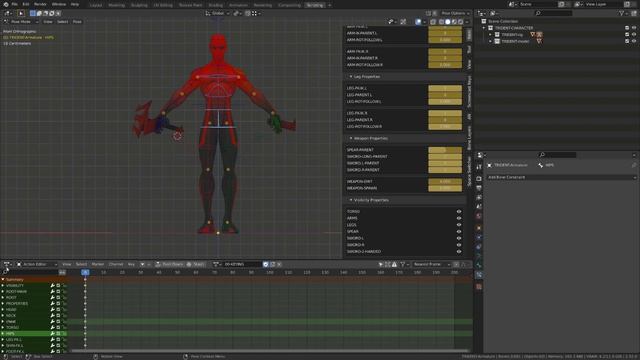Open the World properties tab icon
640x360 pixels.
[479, 216]
